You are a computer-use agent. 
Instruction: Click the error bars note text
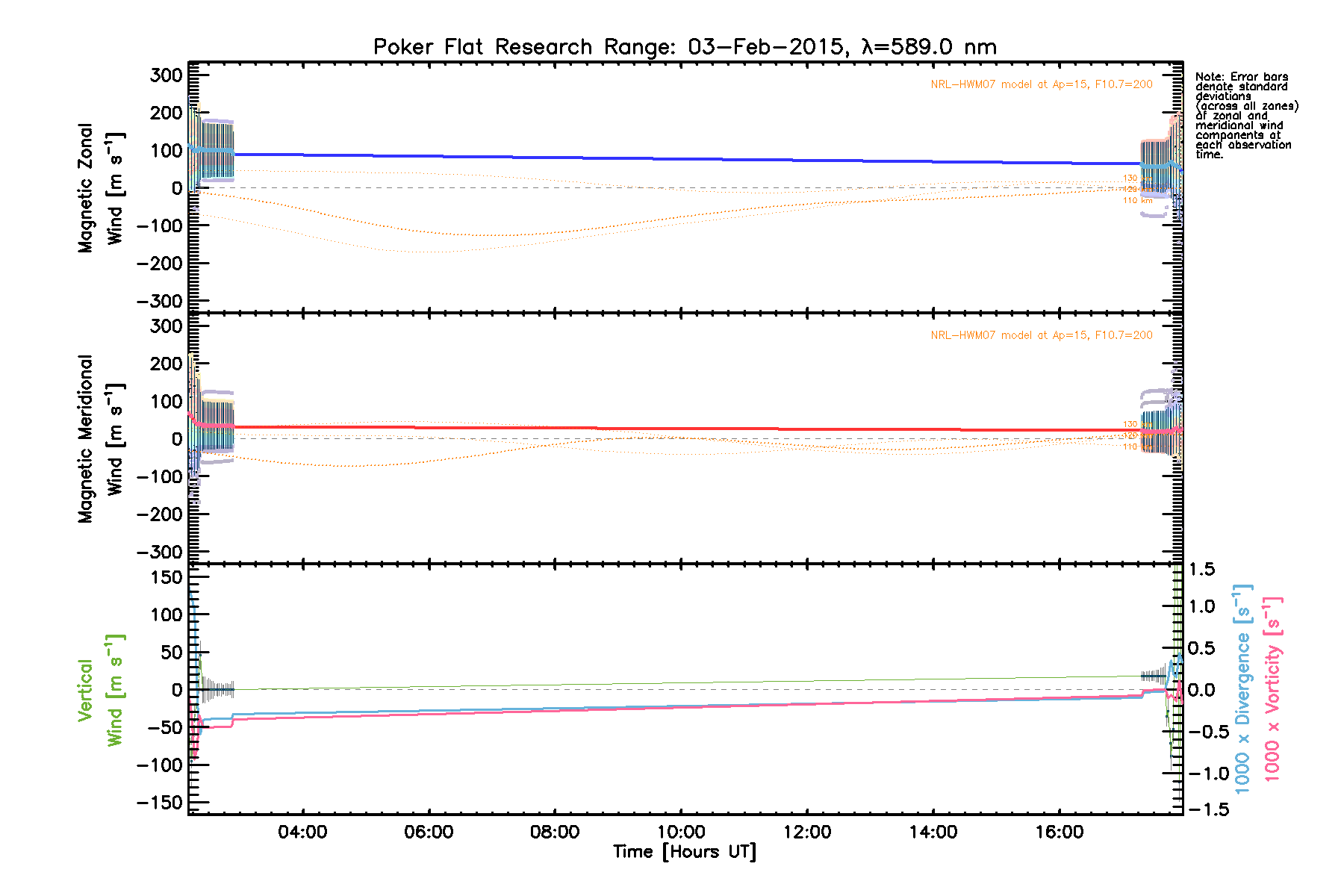pyautogui.click(x=1245, y=116)
